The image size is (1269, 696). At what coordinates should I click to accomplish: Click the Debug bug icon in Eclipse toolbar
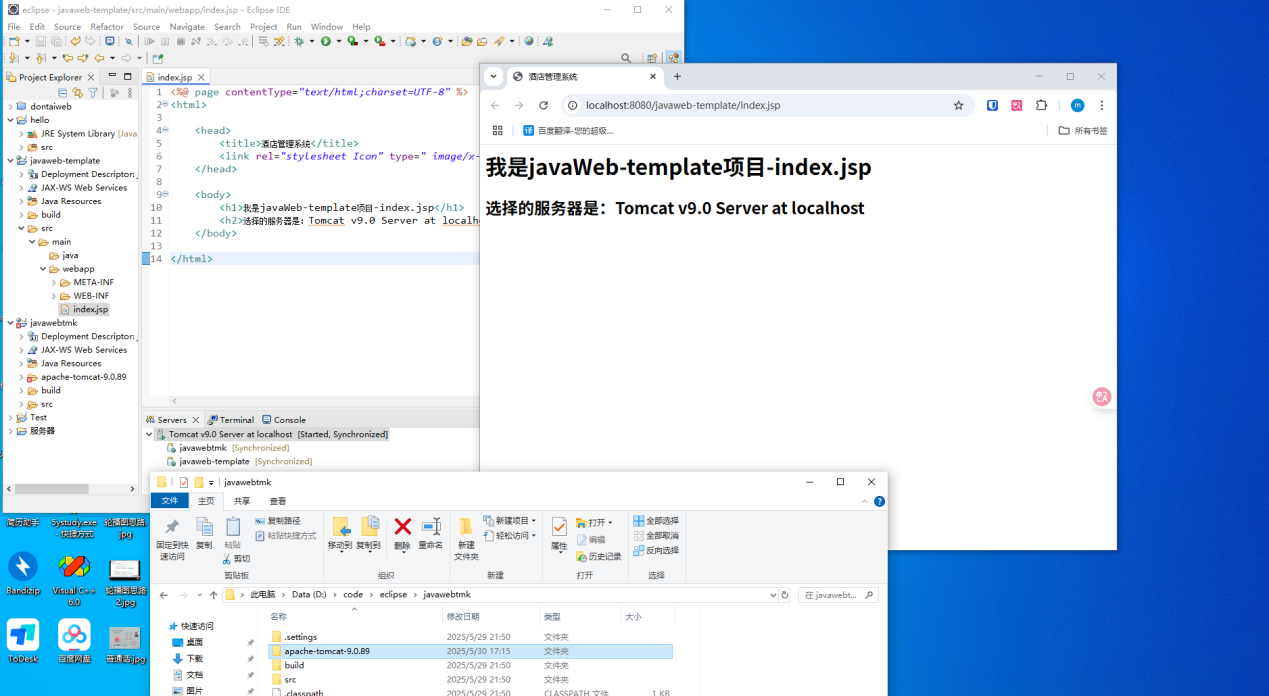click(x=298, y=41)
